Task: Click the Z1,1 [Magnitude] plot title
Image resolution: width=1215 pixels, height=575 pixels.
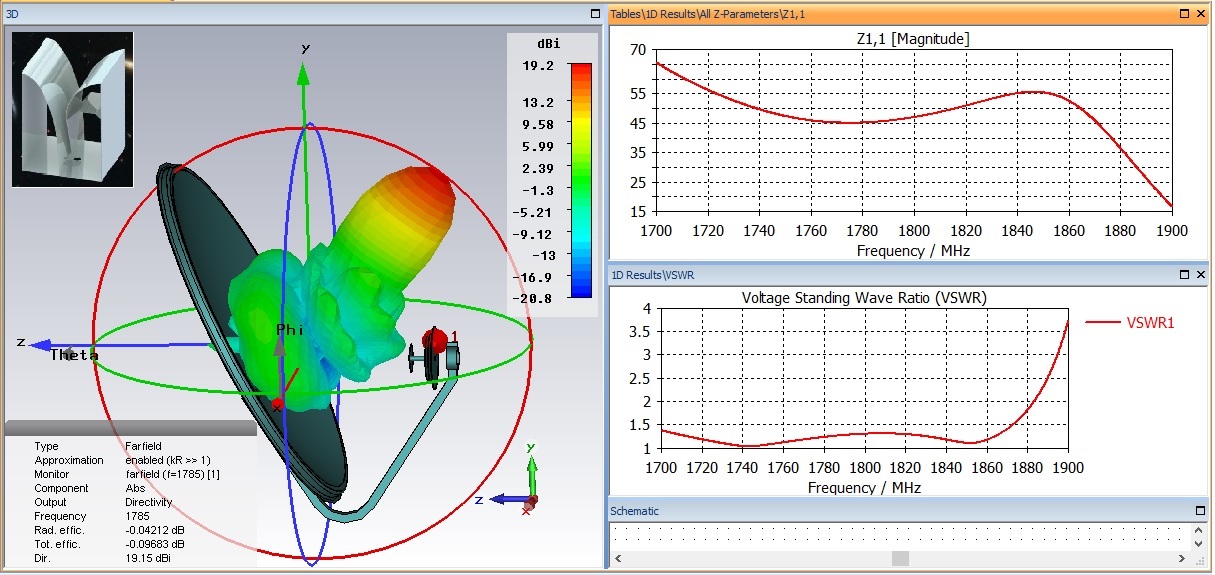Action: pos(913,39)
